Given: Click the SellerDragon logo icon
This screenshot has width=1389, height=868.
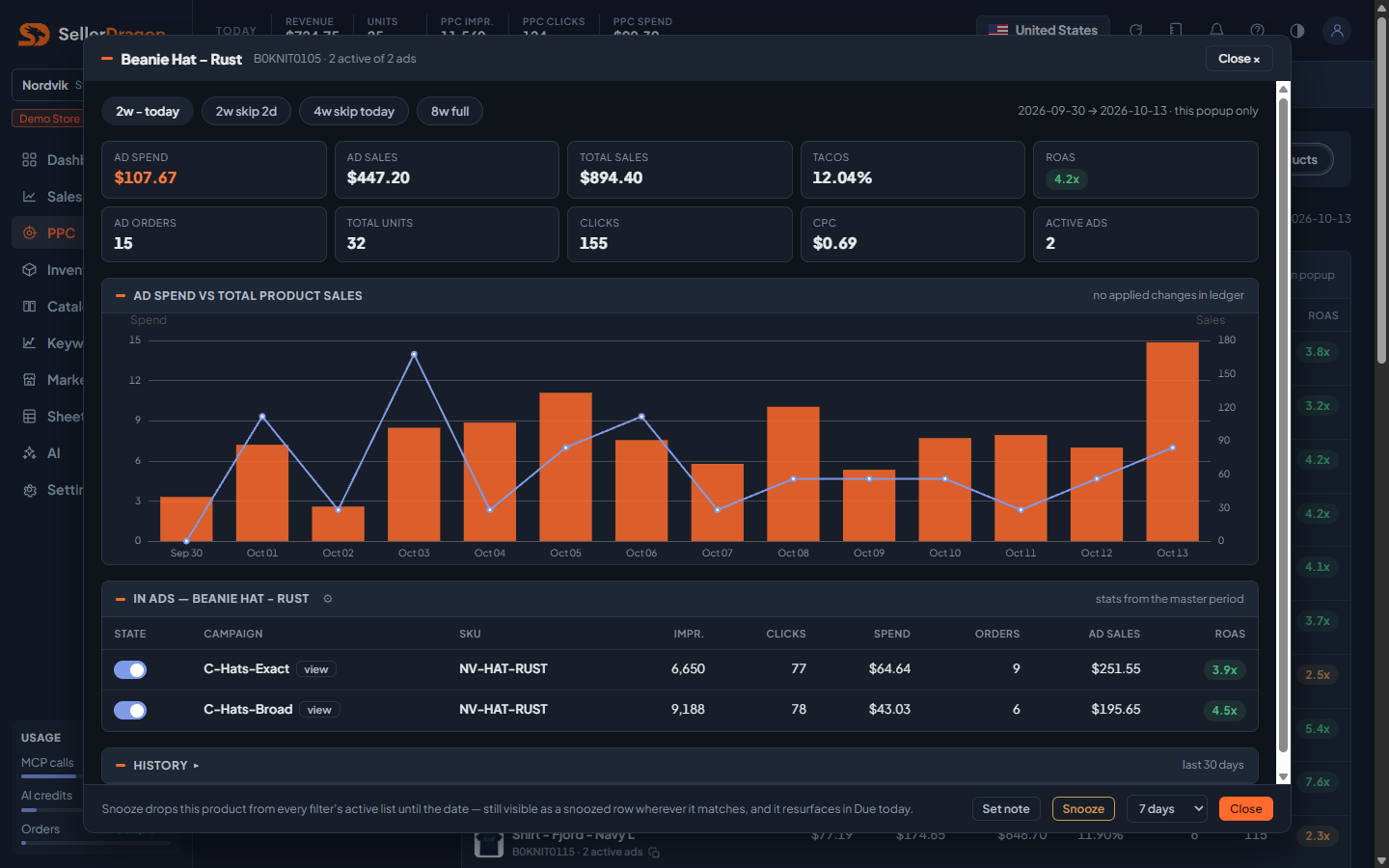Looking at the screenshot, I should (x=34, y=35).
